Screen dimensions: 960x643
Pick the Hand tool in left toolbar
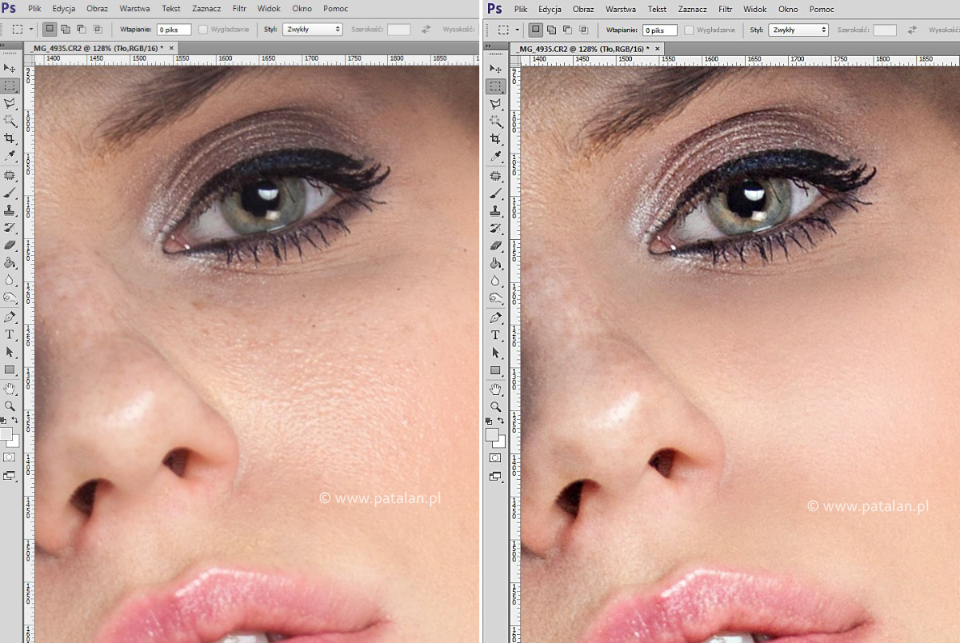coord(10,388)
